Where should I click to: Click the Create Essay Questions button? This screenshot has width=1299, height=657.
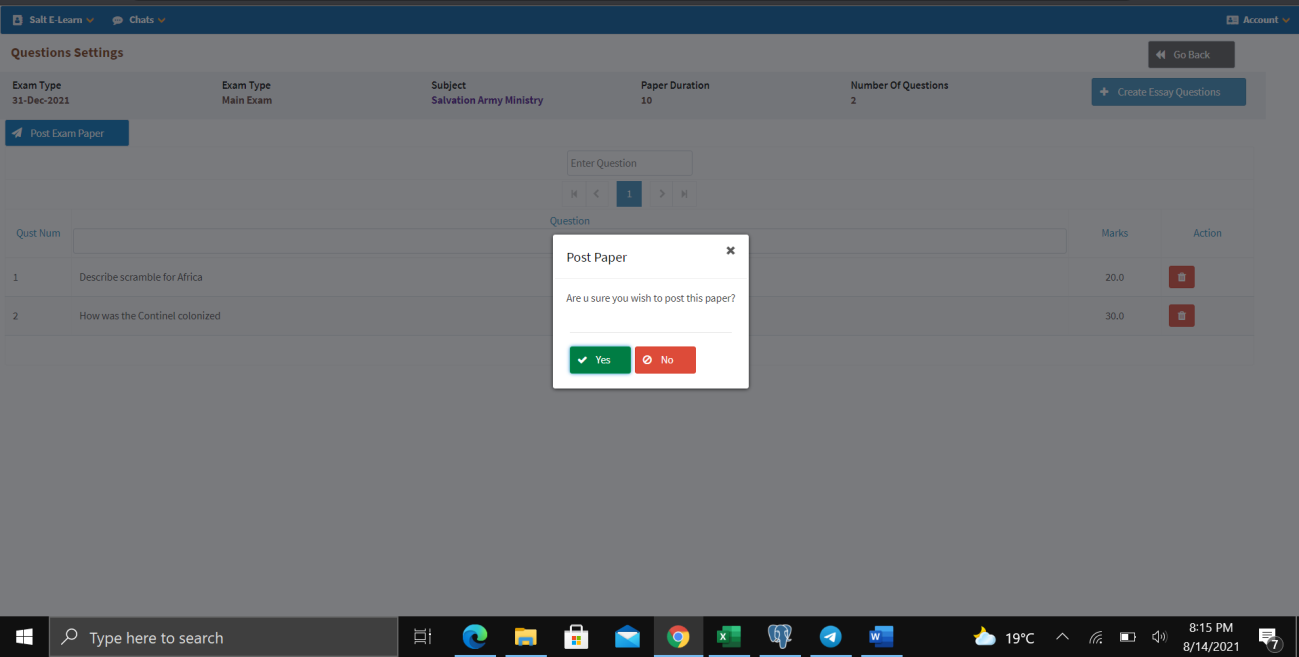click(1167, 91)
